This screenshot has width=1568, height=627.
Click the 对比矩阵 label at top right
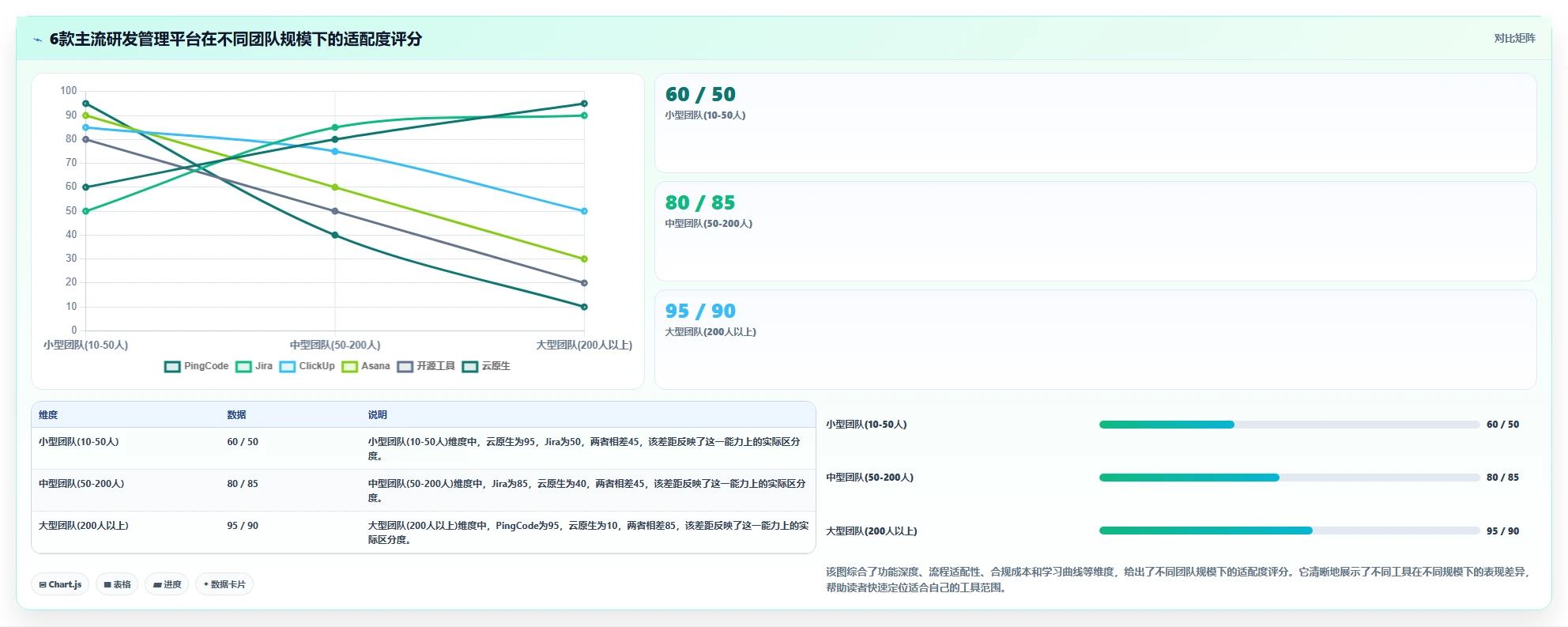[1514, 38]
